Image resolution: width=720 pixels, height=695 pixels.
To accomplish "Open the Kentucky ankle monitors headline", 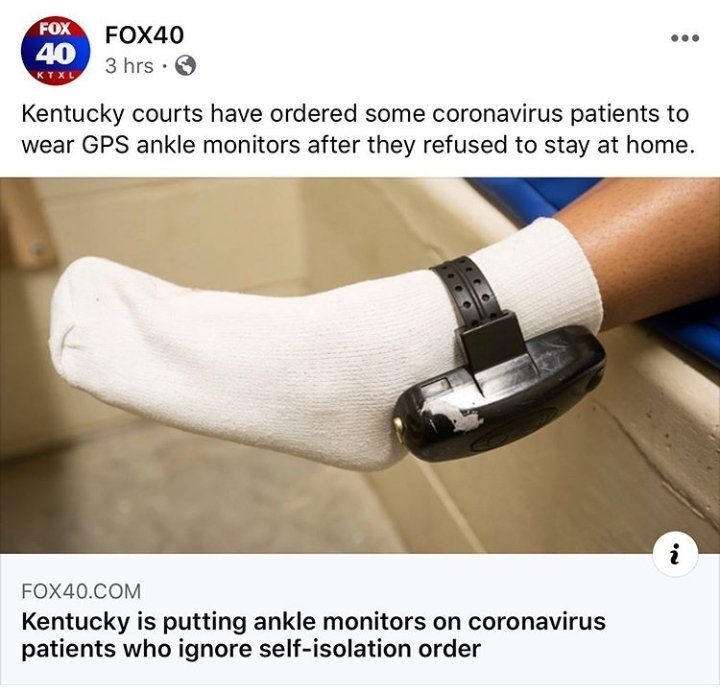I will coord(313,635).
